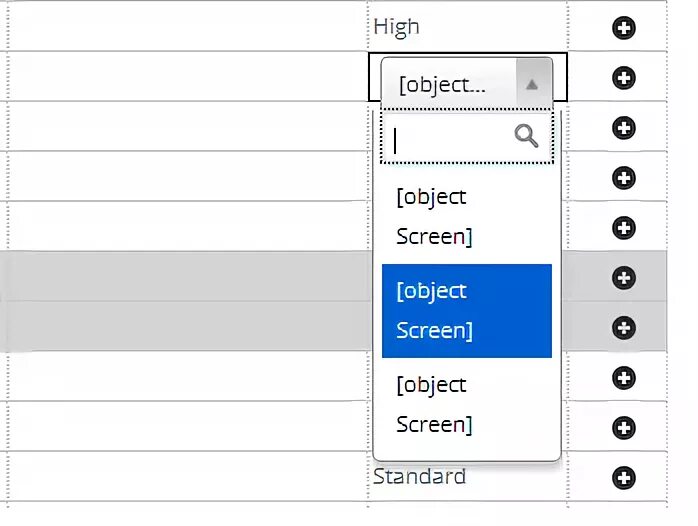Viewport: 698px width, 526px height.
Task: Click the third plus icon from the top
Action: pyautogui.click(x=623, y=127)
